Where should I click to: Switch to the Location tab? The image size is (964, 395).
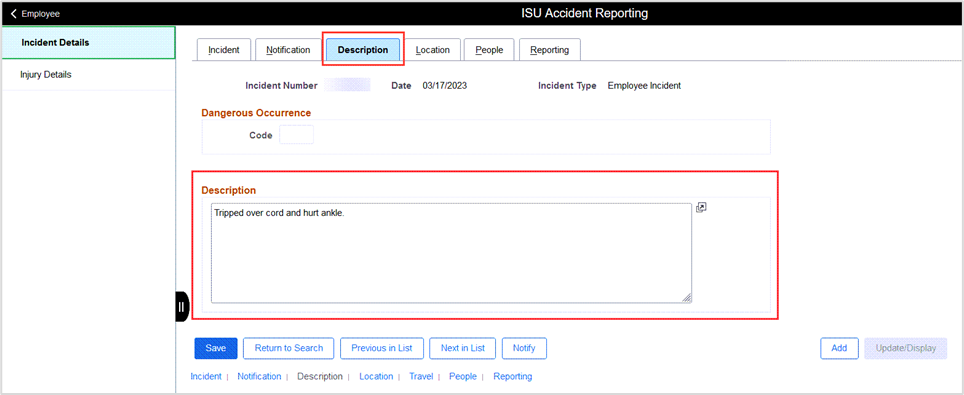coord(432,50)
